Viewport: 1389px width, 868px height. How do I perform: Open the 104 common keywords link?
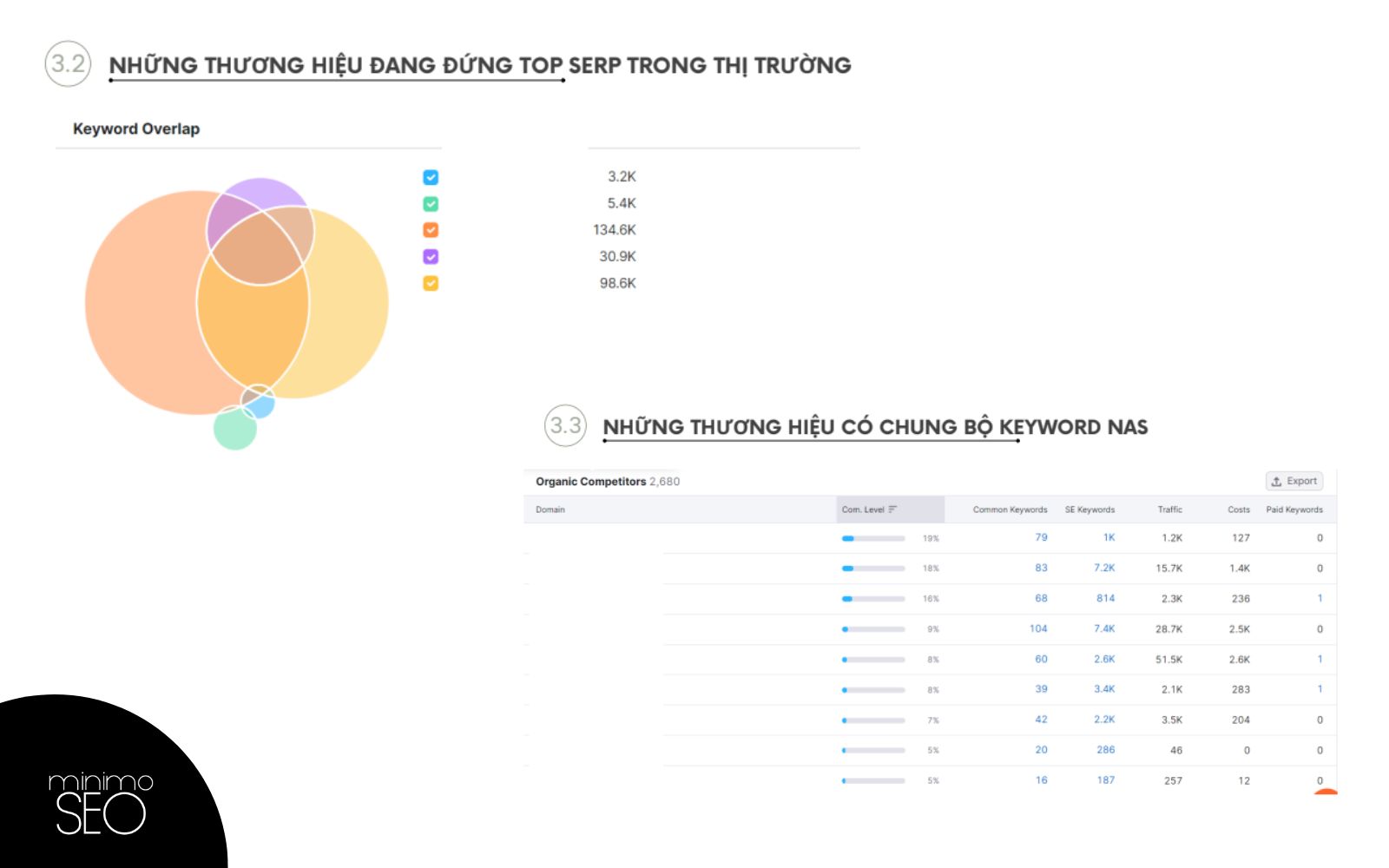pos(1038,628)
